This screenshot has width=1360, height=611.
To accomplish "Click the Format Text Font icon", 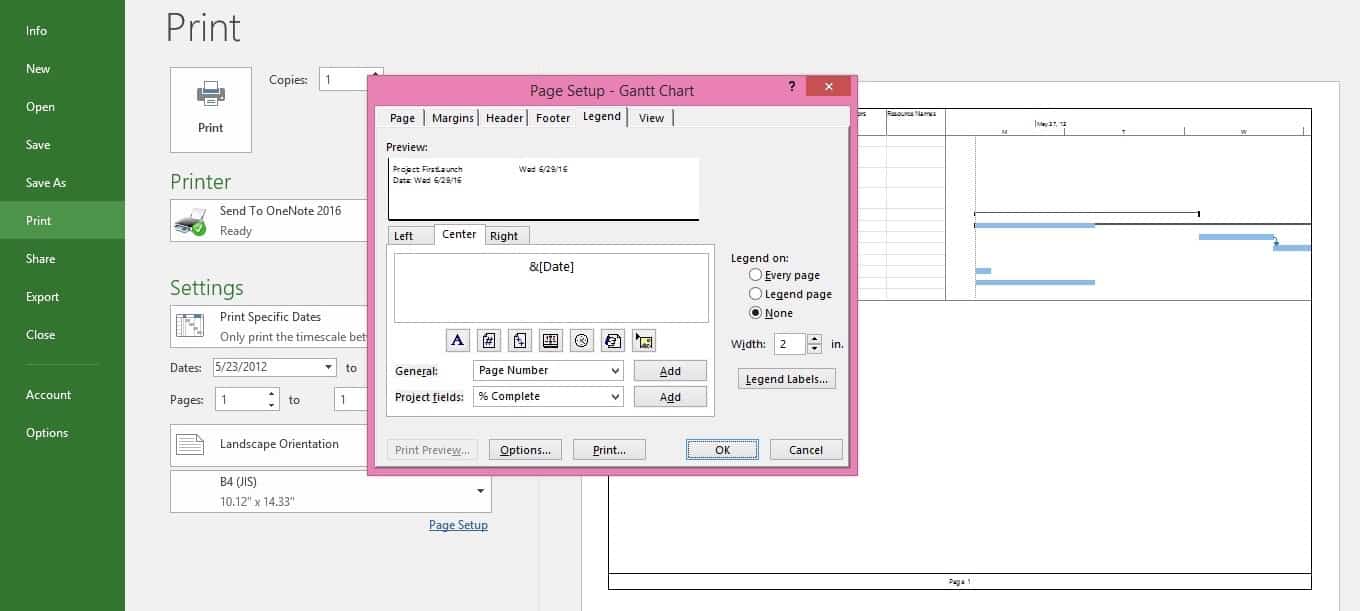I will [x=457, y=341].
